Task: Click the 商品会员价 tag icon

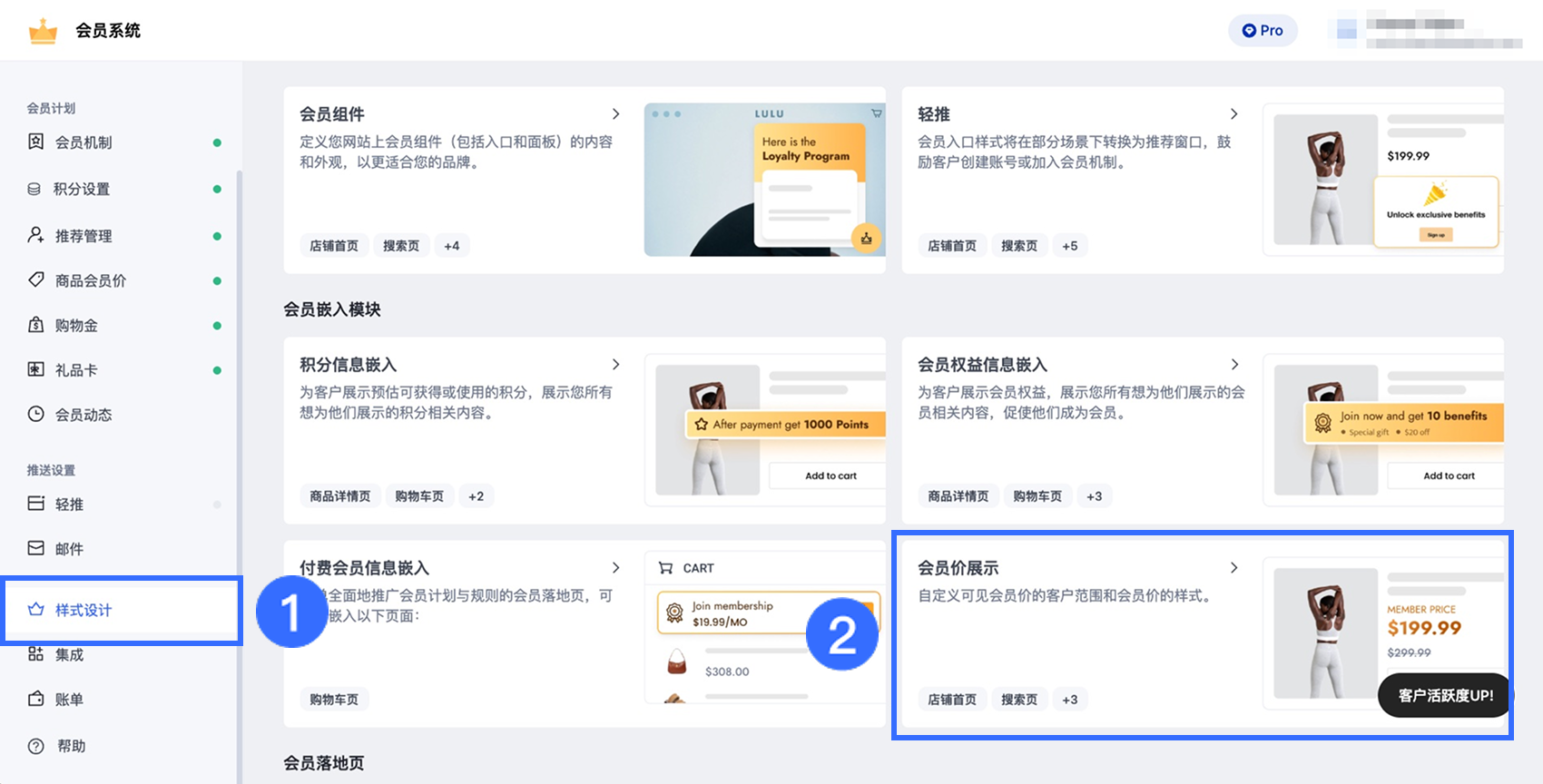Action: click(36, 279)
